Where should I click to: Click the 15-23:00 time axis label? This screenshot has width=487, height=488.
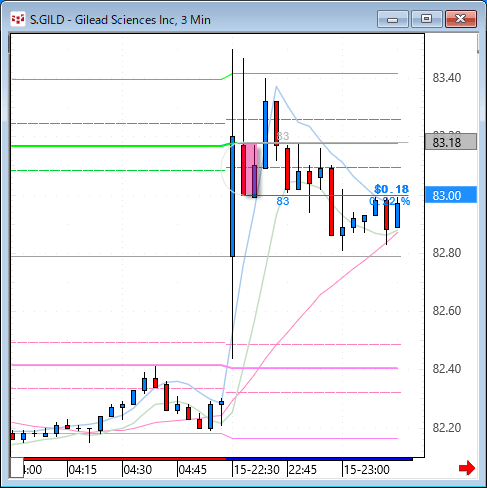click(367, 470)
